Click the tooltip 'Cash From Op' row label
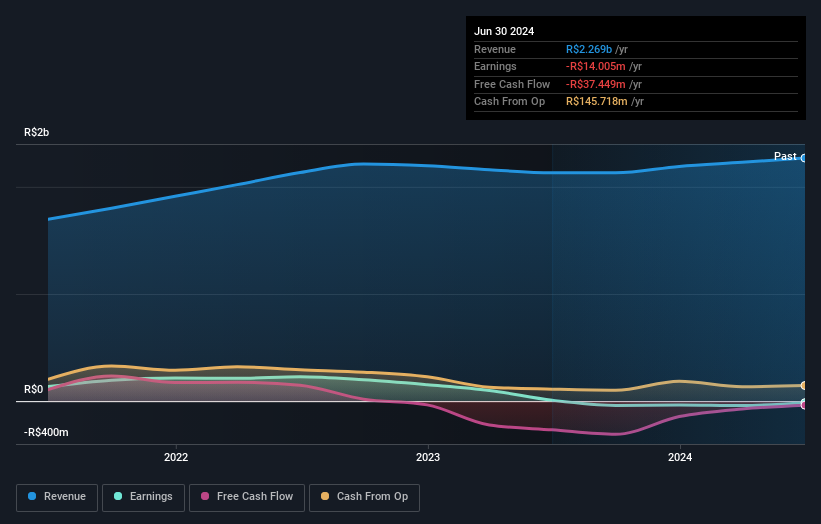Viewport: 821px width, 524px height. click(x=509, y=102)
